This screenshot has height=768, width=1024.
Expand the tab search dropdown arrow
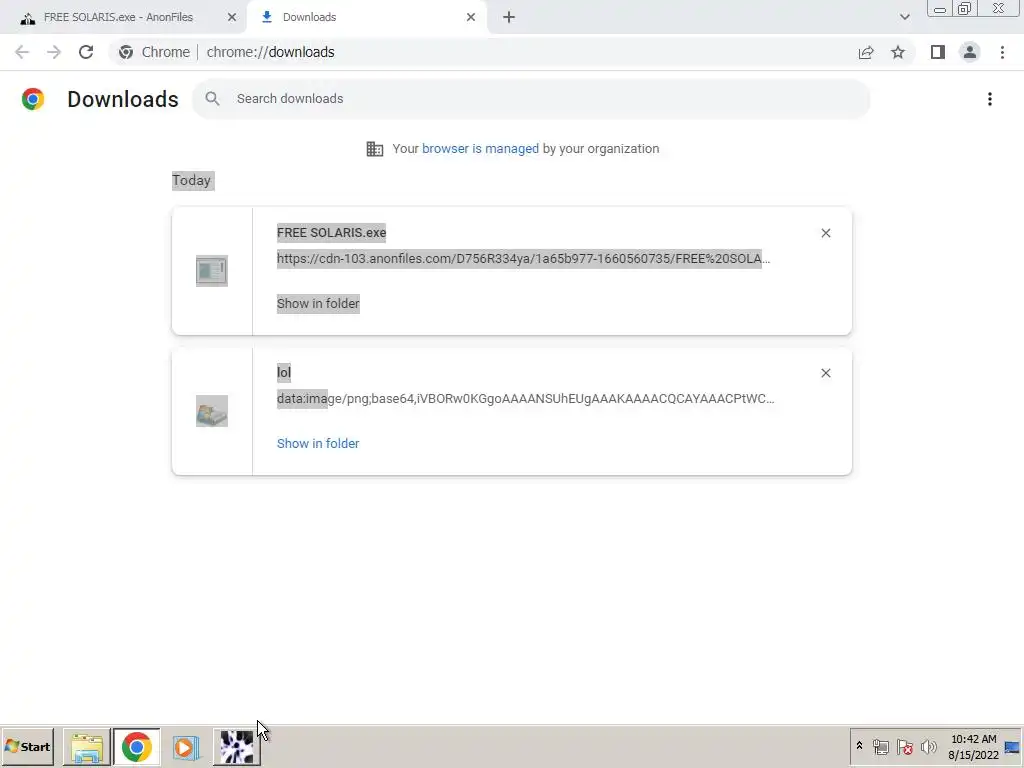[904, 17]
